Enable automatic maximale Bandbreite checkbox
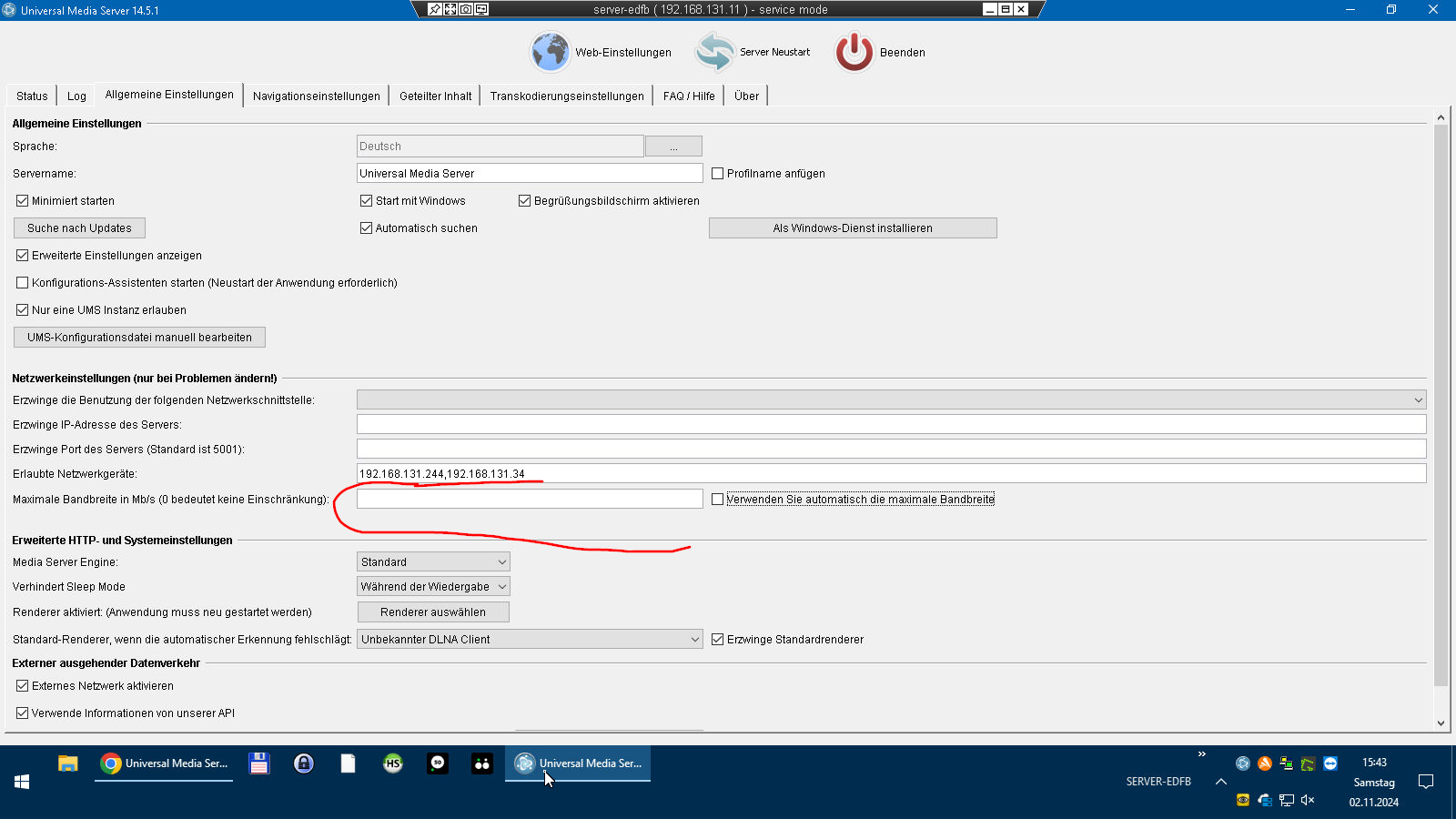 point(717,500)
